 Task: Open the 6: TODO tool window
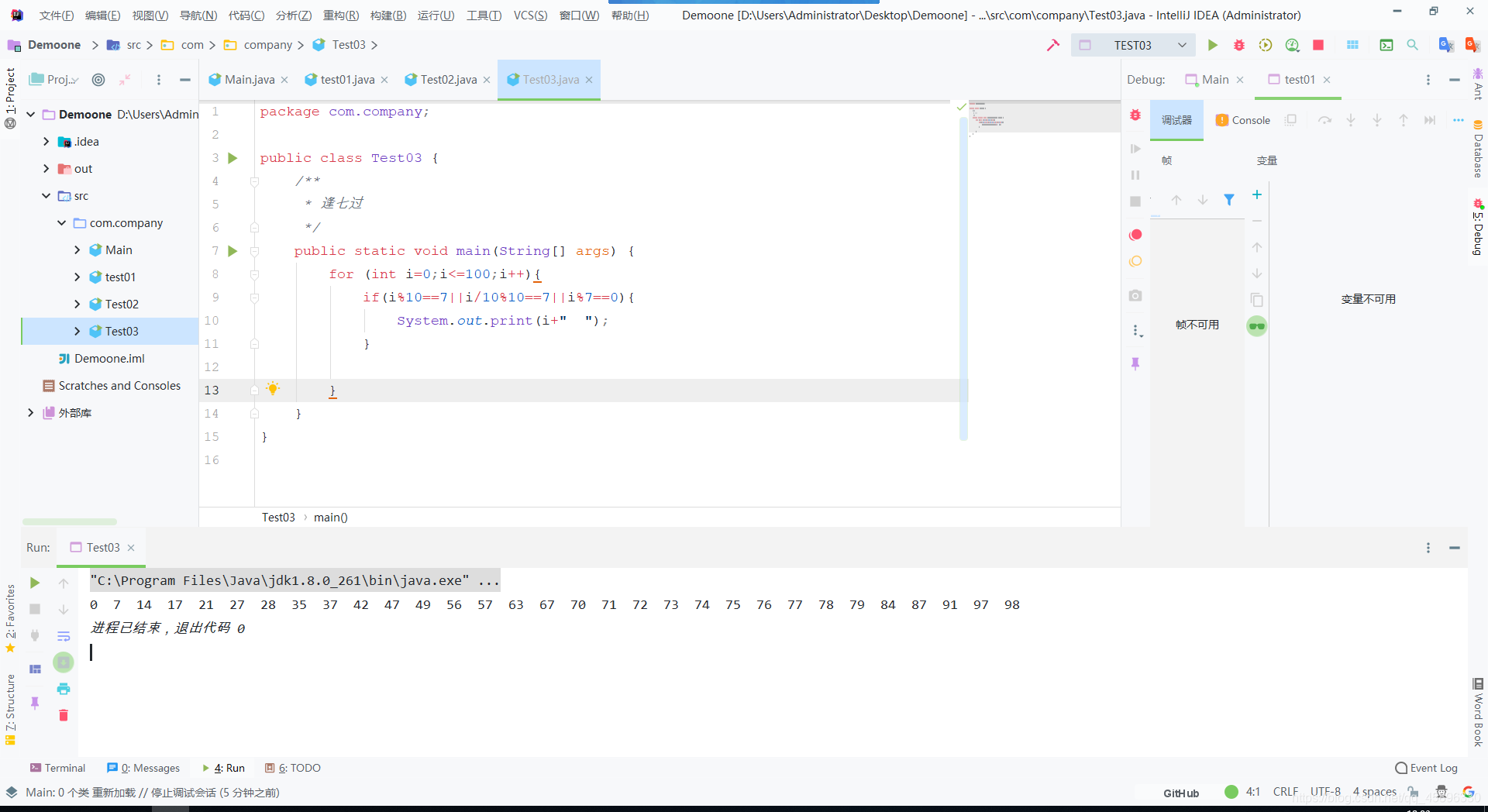point(293,768)
